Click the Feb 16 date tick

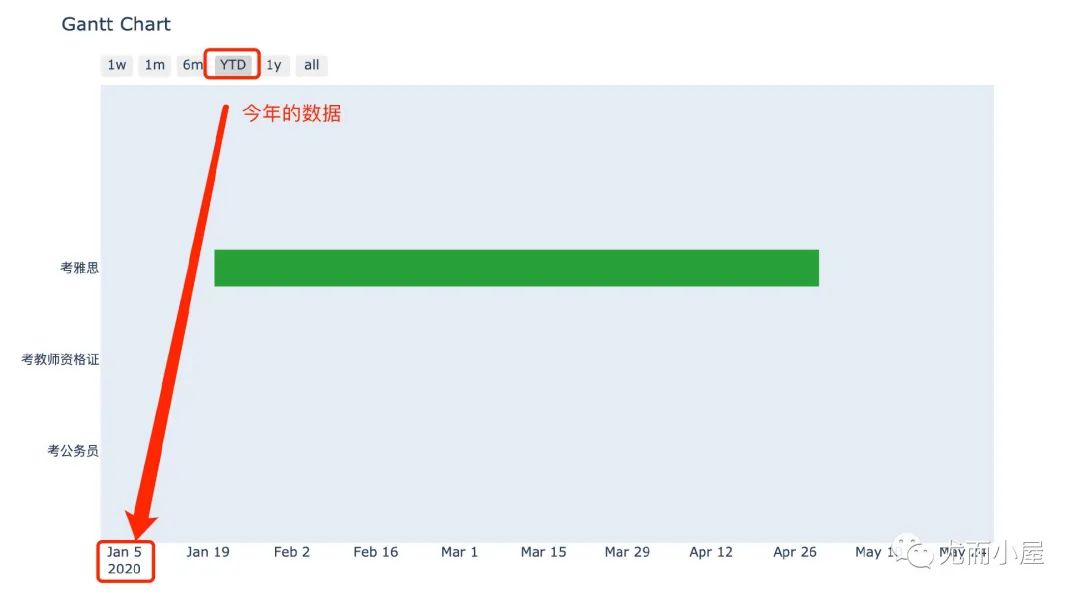[x=375, y=552]
